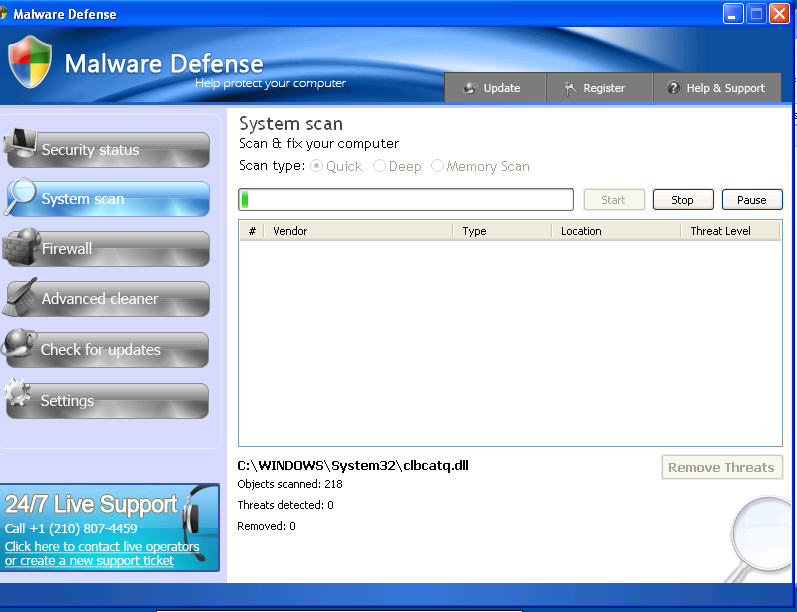Screen dimensions: 797x612
Task: Open Check for updates section
Action: (x=108, y=350)
